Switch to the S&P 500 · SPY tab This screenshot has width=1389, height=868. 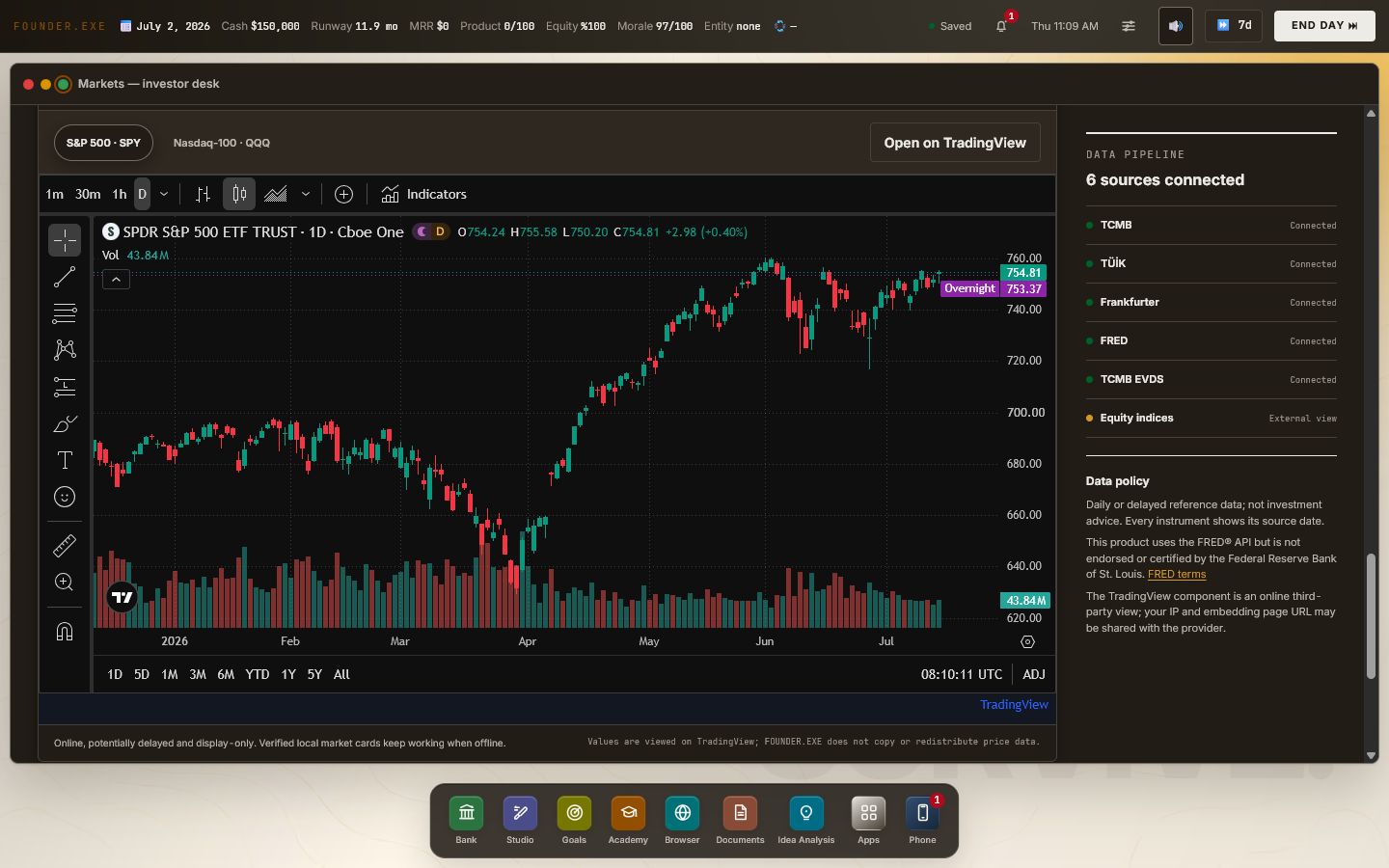(x=103, y=143)
